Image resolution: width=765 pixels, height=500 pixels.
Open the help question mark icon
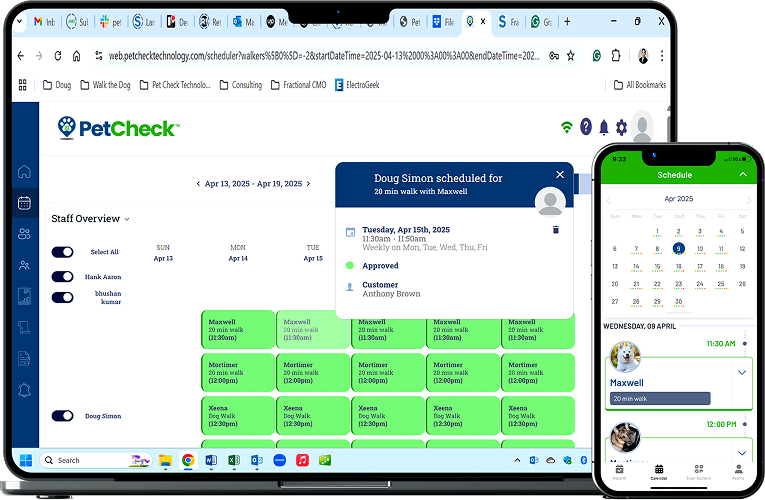585,127
